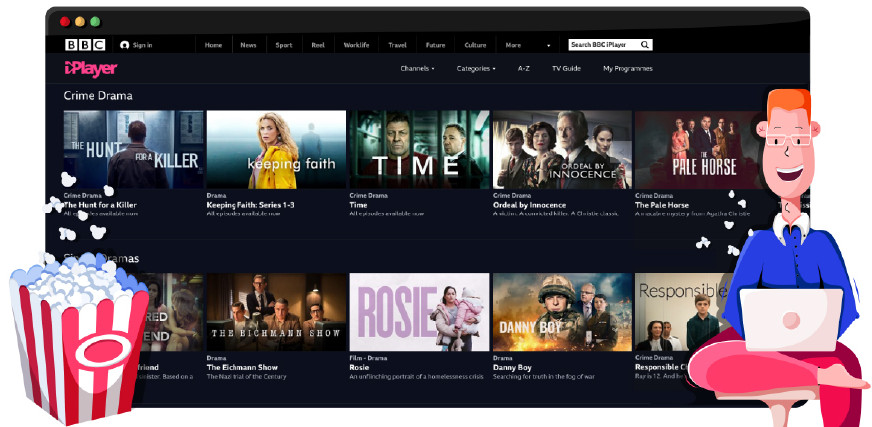Open the Rosie film thumbnail
This screenshot has height=427, width=872.
pos(419,312)
